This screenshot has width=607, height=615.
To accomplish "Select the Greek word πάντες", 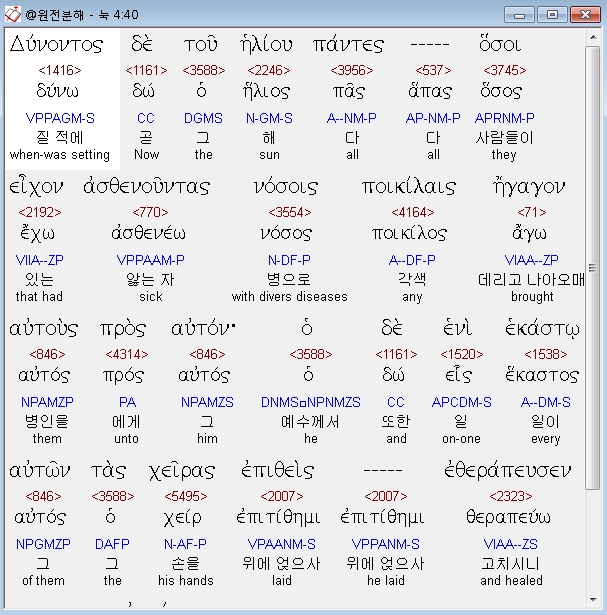I will coord(348,45).
